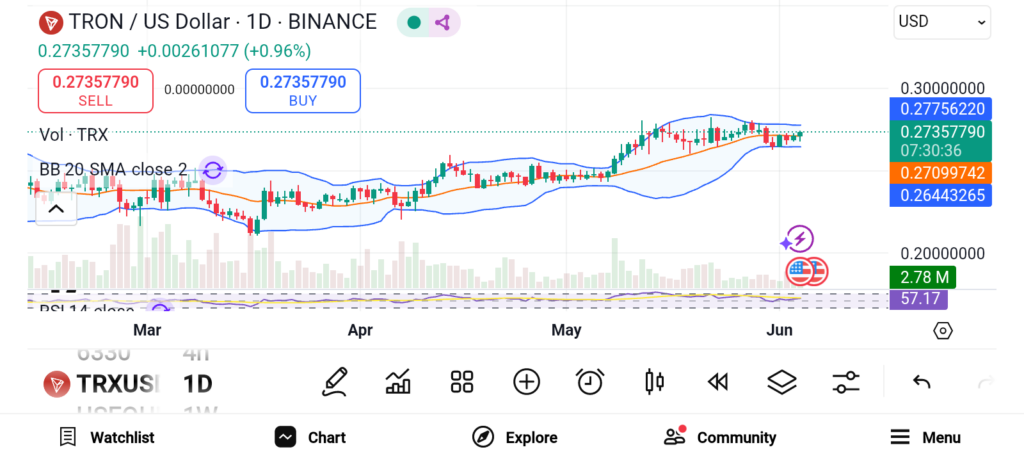Change chart type via candlestick icon
This screenshot has width=1024, height=461.
point(654,382)
